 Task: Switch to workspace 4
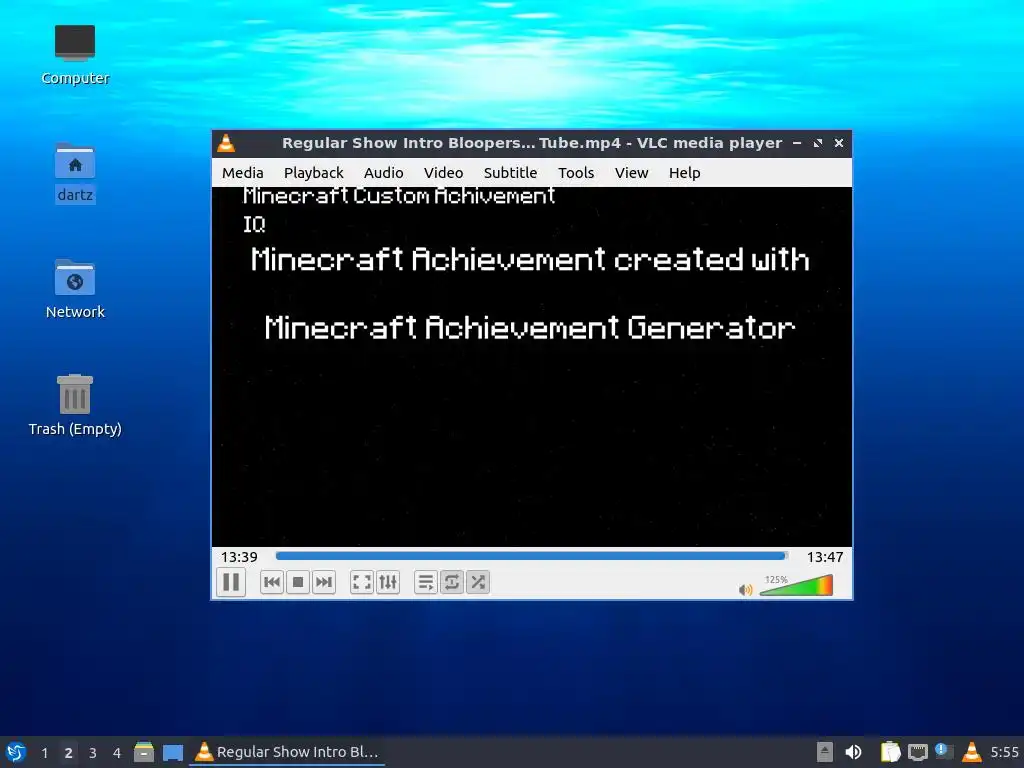click(x=117, y=752)
